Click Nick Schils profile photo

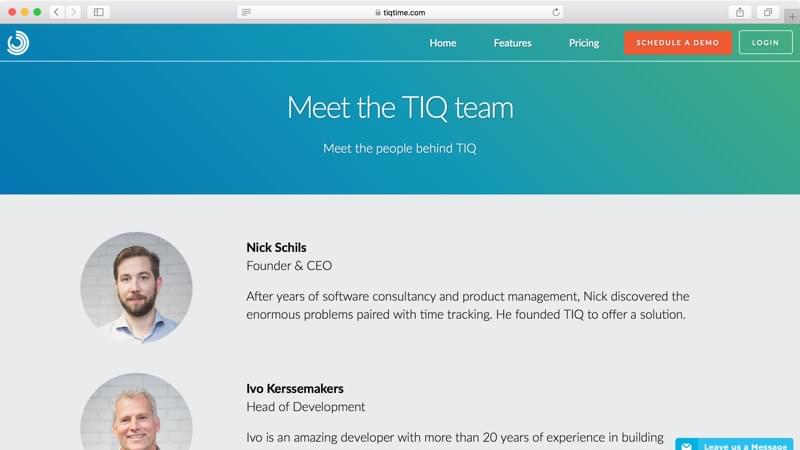pyautogui.click(x=136, y=287)
